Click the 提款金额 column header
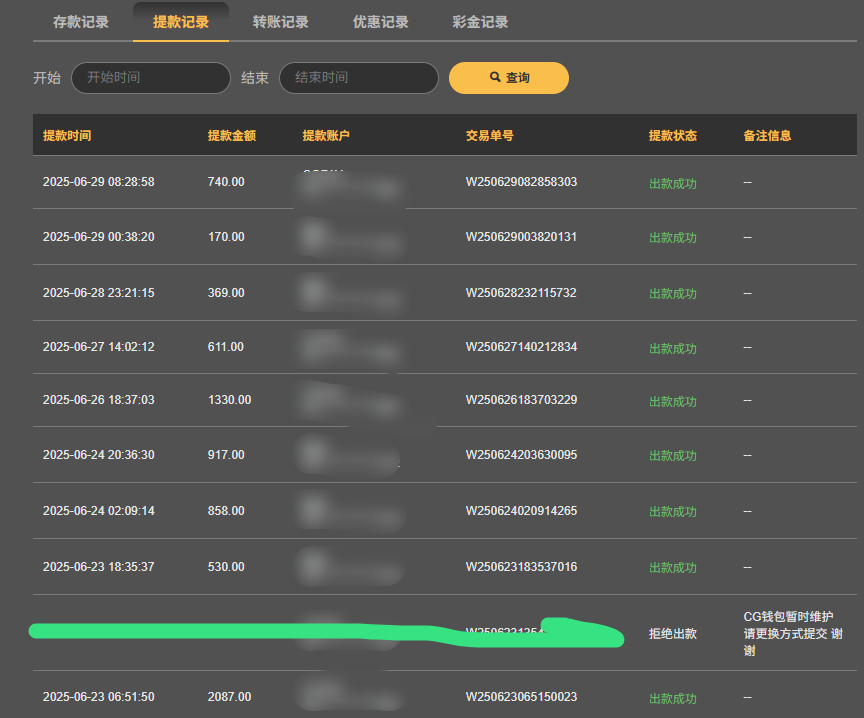The width and height of the screenshot is (864, 718). click(x=231, y=136)
